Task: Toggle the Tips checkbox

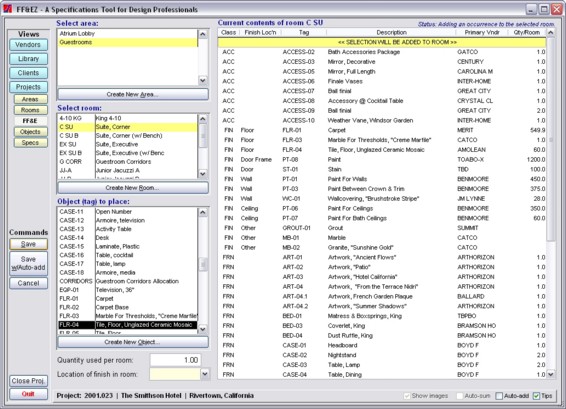Action: coord(536,396)
